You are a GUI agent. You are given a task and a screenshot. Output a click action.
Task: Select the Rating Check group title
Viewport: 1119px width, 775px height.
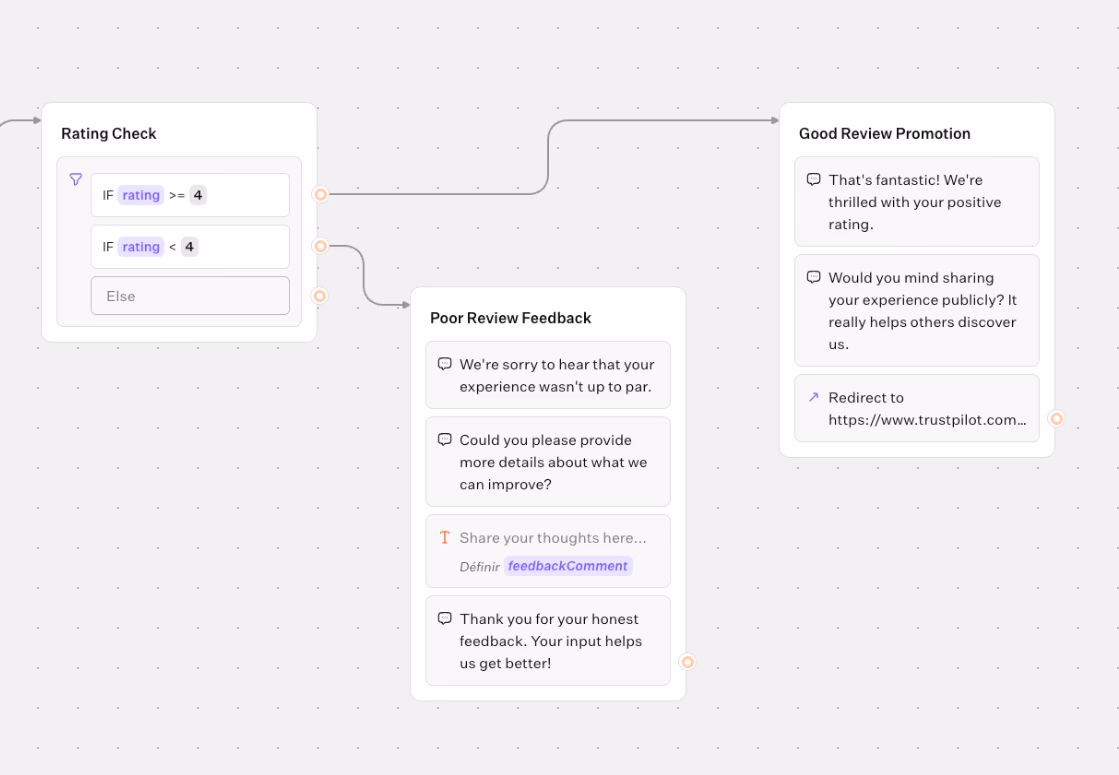(109, 134)
